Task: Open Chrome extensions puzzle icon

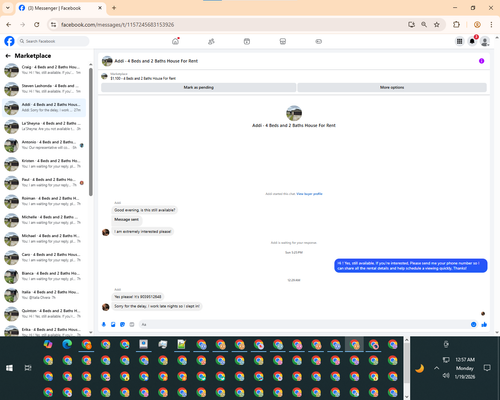Action: pyautogui.click(x=456, y=25)
